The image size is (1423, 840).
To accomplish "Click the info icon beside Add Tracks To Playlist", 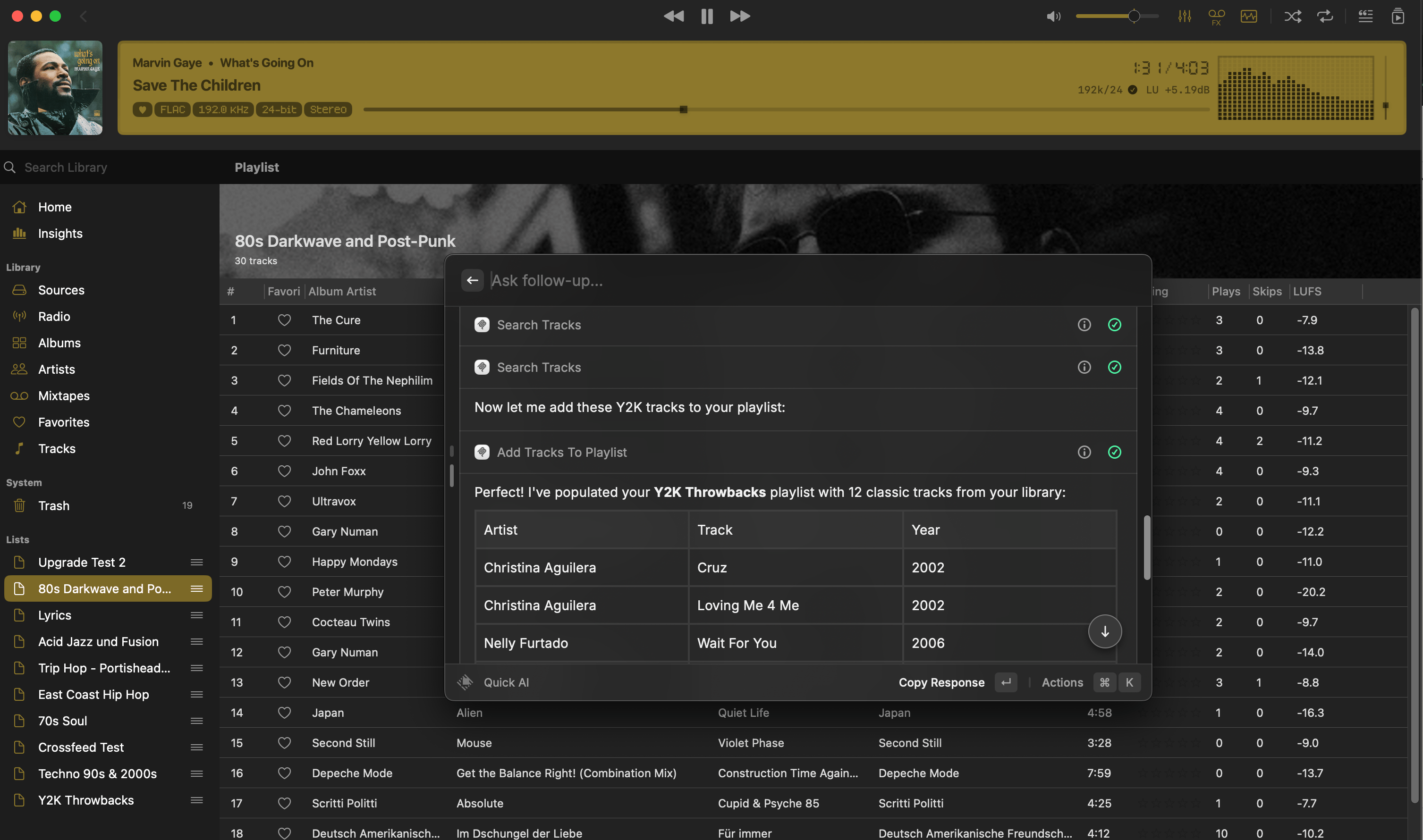I will coord(1084,452).
